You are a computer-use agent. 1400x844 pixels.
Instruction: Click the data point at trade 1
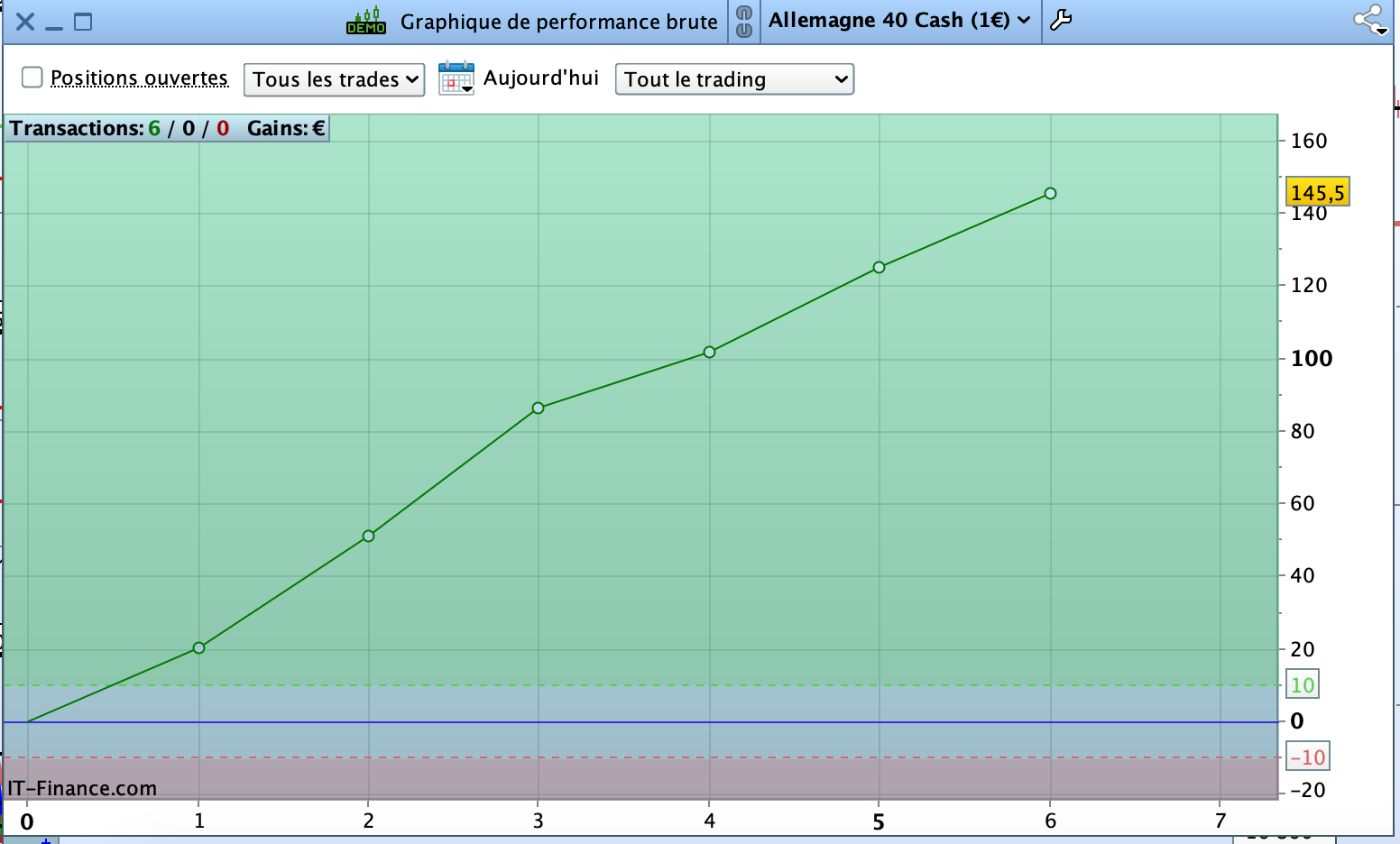click(199, 647)
